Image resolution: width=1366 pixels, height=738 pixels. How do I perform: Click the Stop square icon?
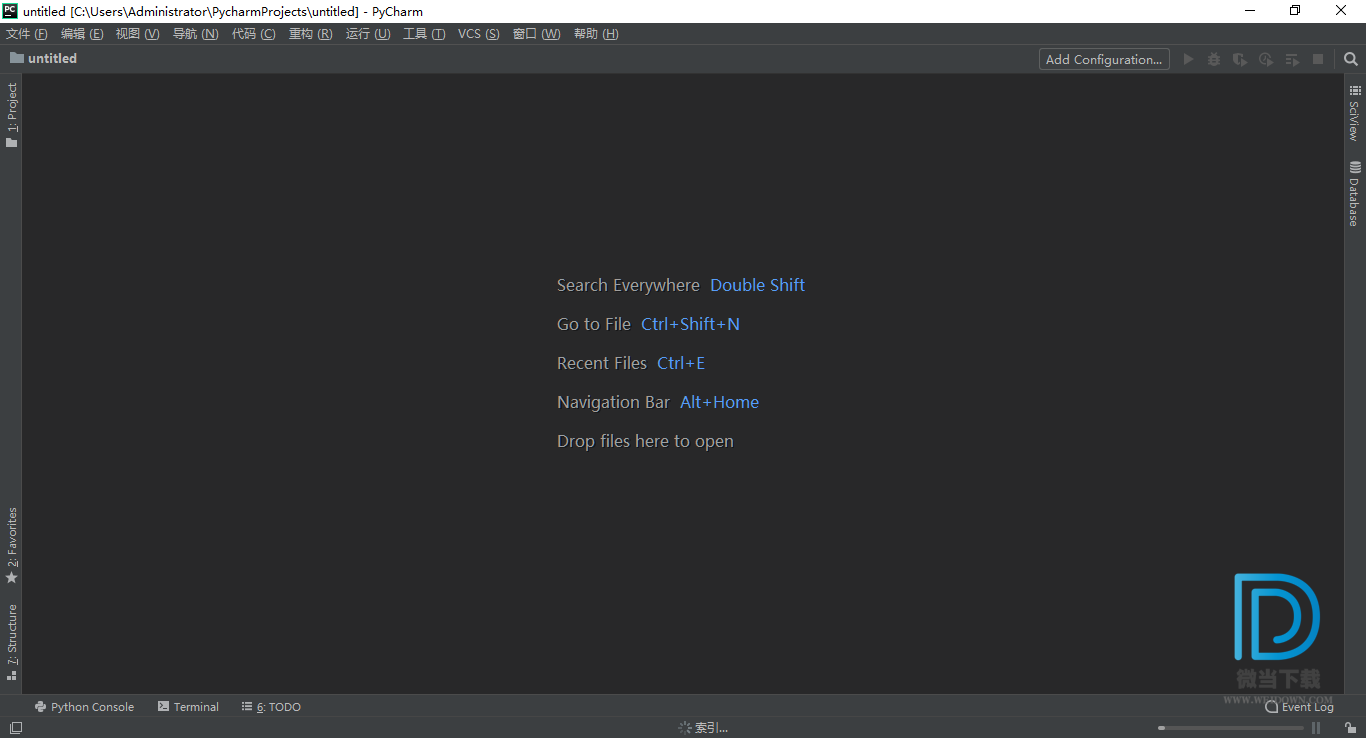[x=1318, y=59]
